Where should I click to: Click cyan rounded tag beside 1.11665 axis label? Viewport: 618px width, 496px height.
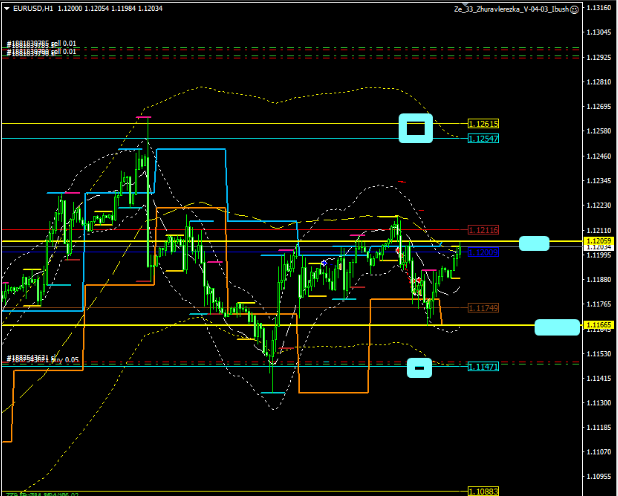pos(557,327)
